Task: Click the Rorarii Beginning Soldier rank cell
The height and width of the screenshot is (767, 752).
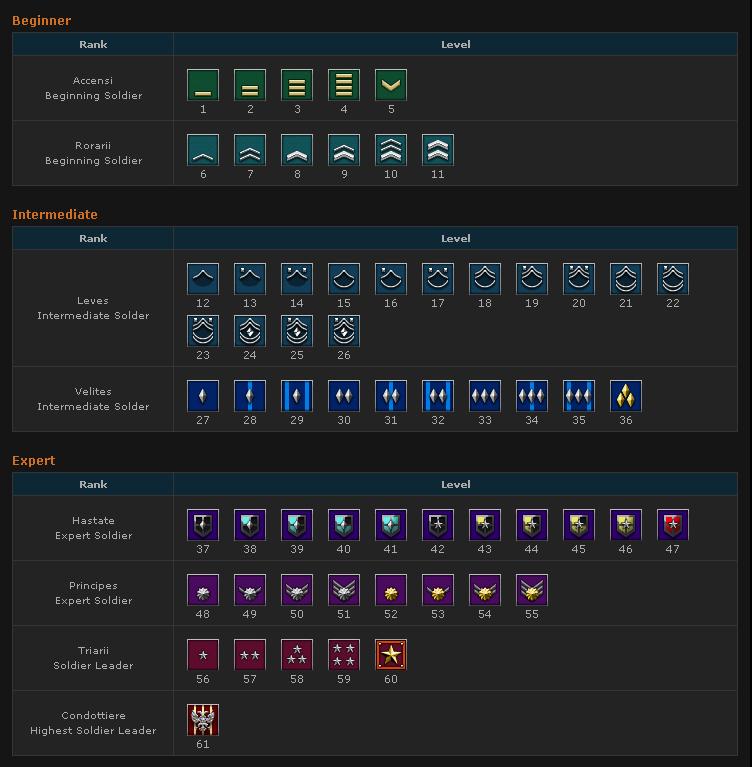Action: coord(93,153)
